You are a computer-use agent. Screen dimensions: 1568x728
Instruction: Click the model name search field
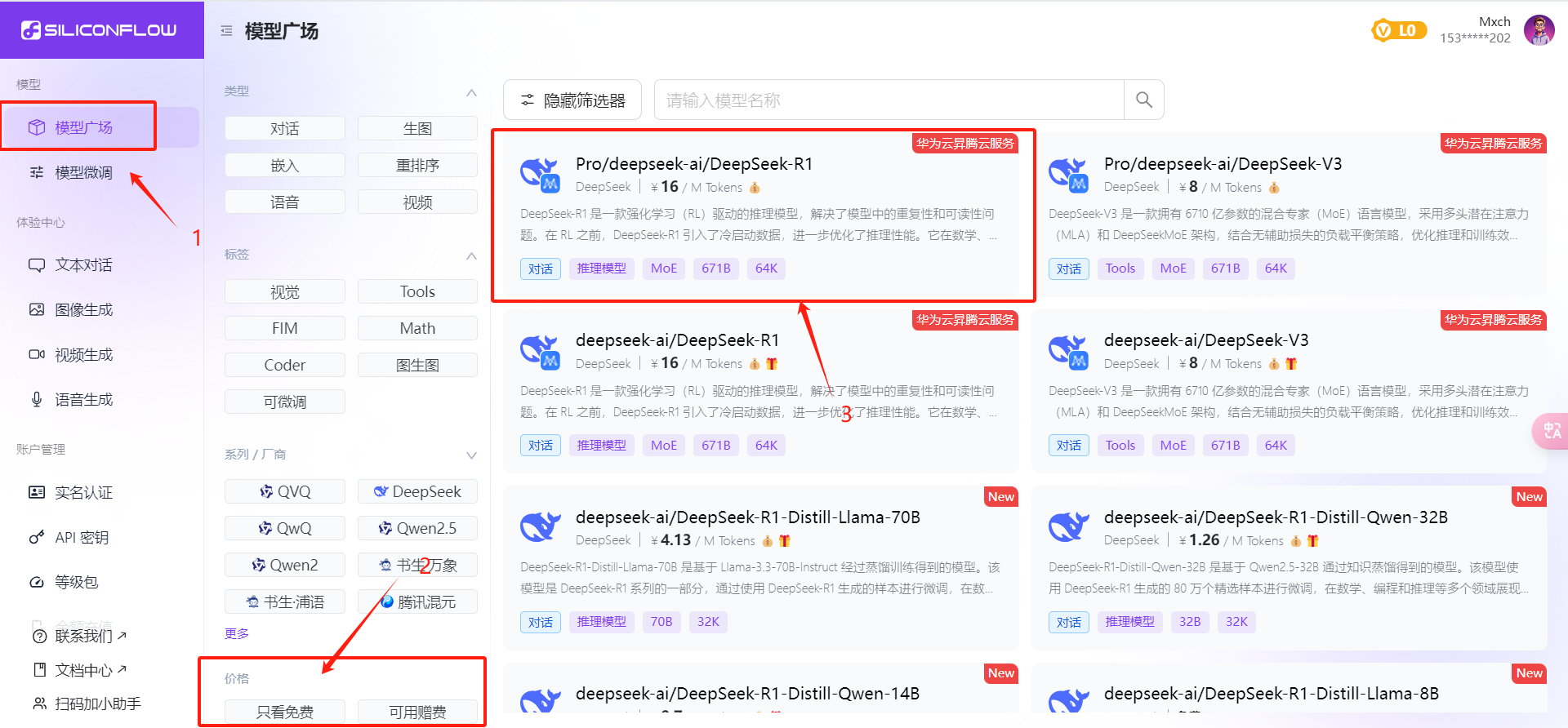pyautogui.click(x=890, y=100)
